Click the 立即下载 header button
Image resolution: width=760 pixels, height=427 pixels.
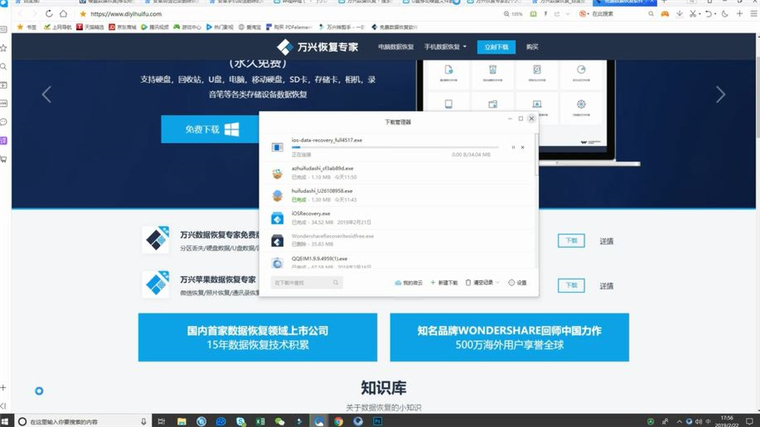[496, 47]
